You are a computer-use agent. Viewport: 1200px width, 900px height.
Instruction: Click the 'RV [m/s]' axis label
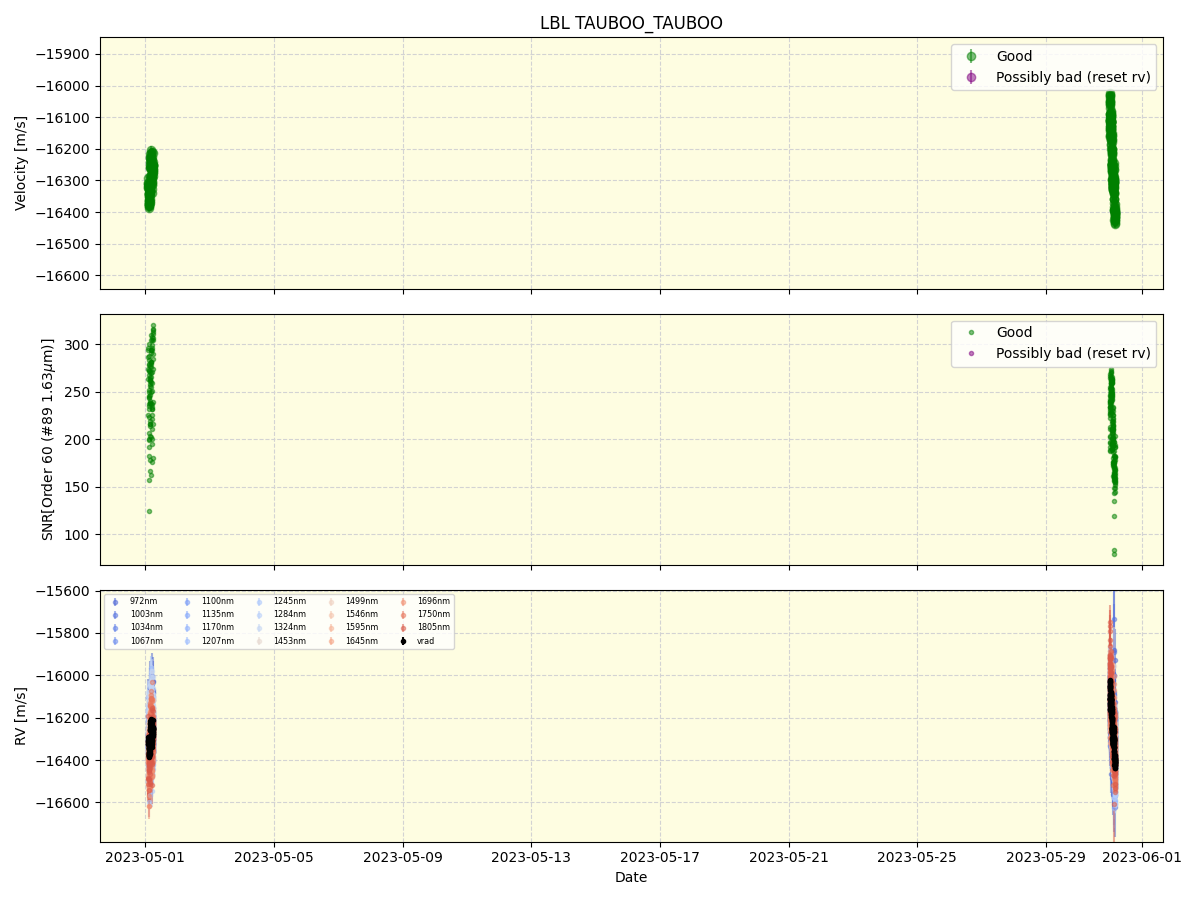(21, 716)
